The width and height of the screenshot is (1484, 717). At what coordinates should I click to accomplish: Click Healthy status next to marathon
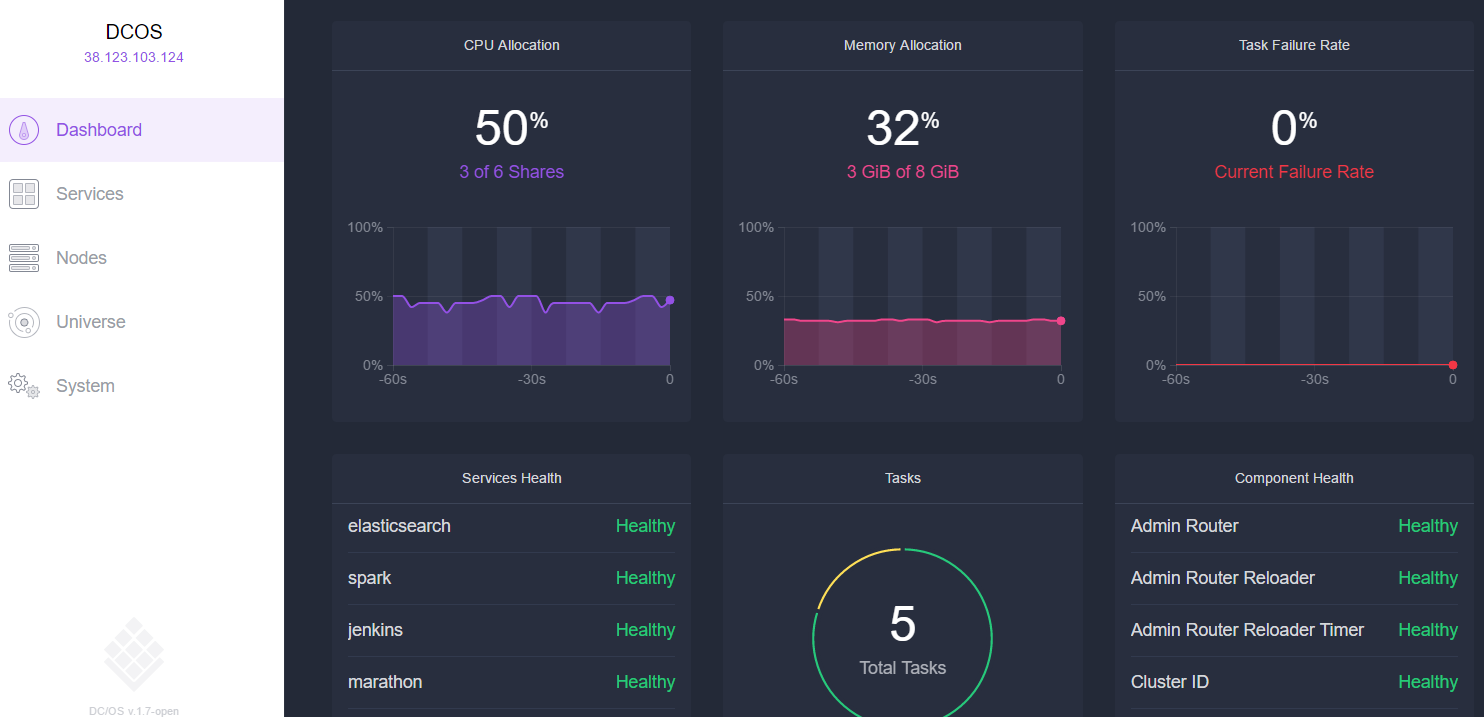click(645, 682)
